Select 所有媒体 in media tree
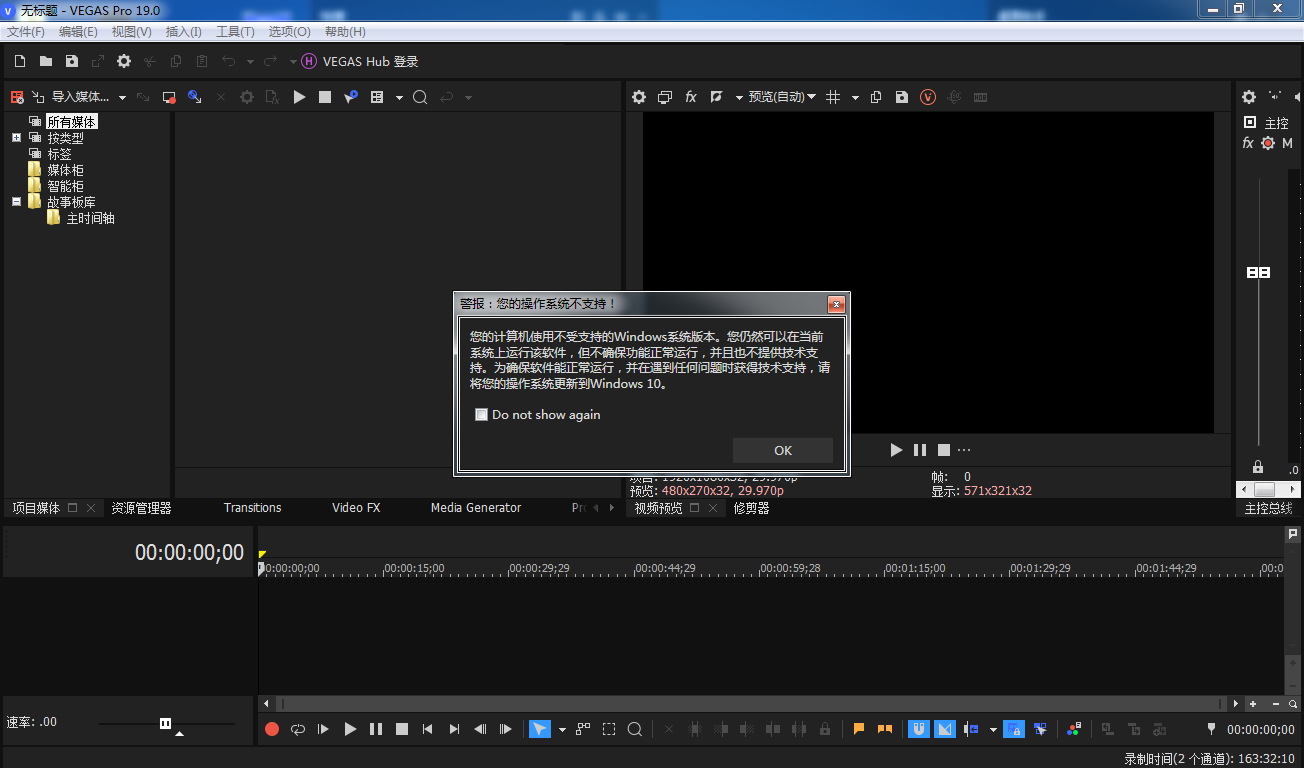1304x768 pixels. 72,122
